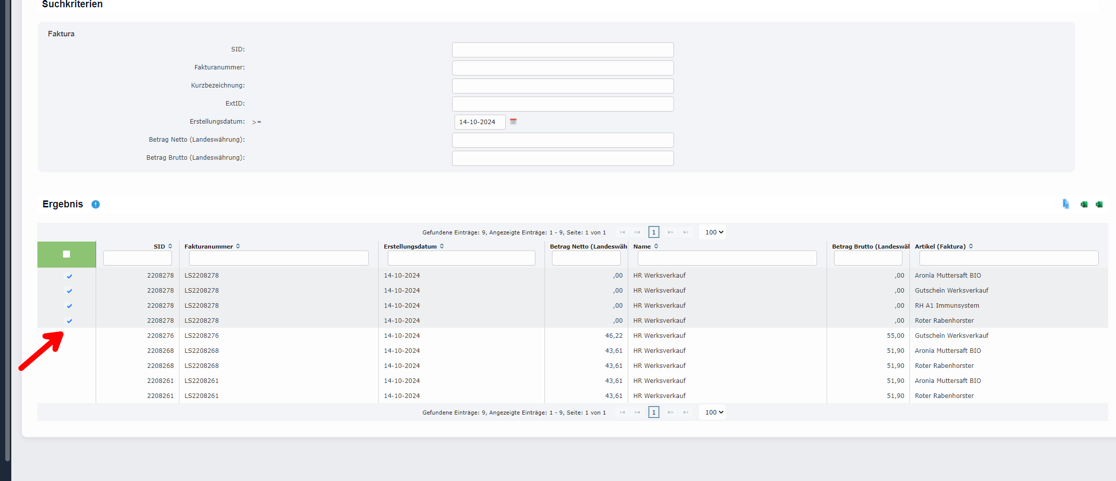Sort the table by SID column
Screen dimensions: 1116x481
coord(170,246)
